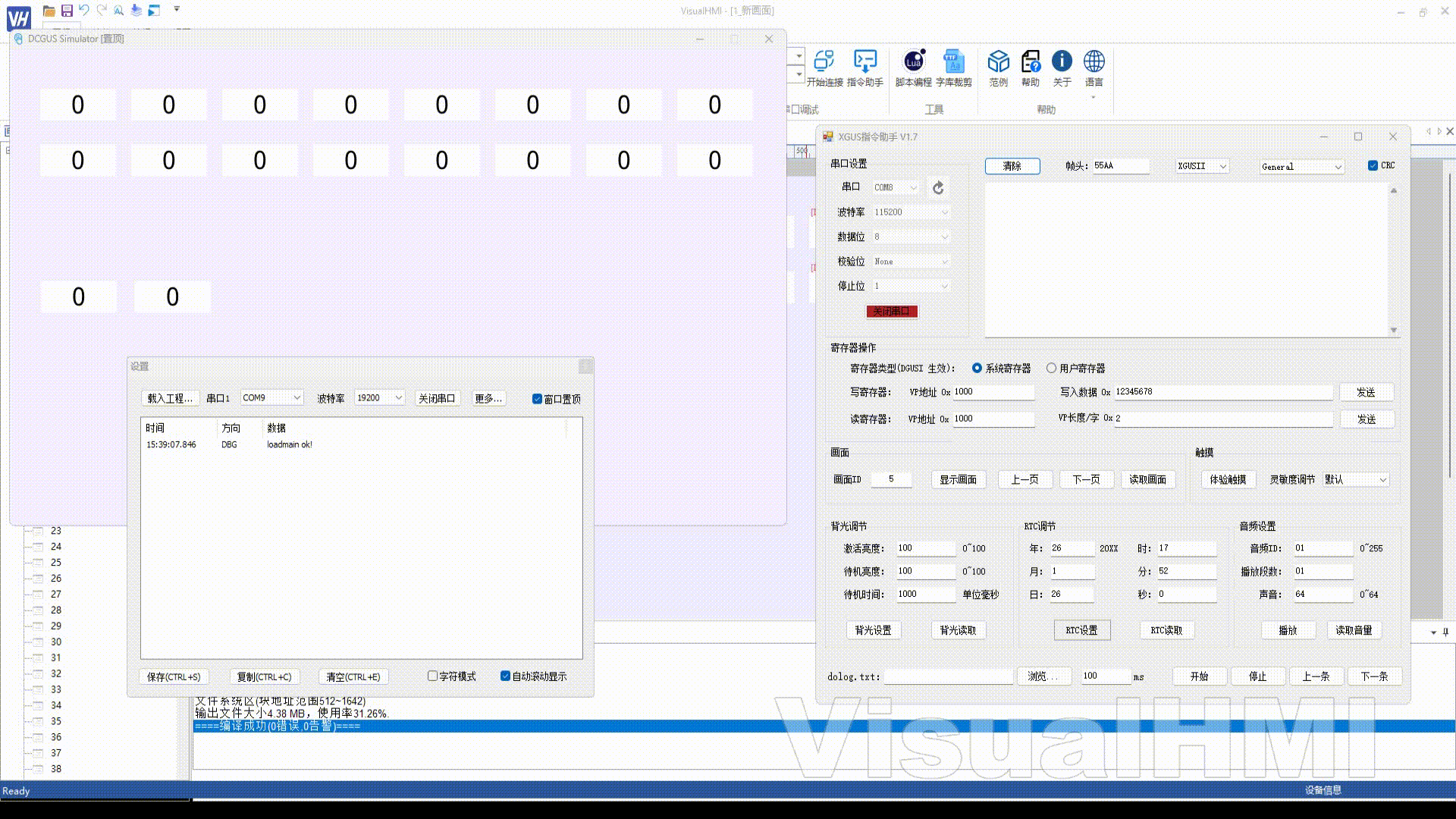Click the RTC设置 button
This screenshot has height=819, width=1456.
coord(1081,630)
